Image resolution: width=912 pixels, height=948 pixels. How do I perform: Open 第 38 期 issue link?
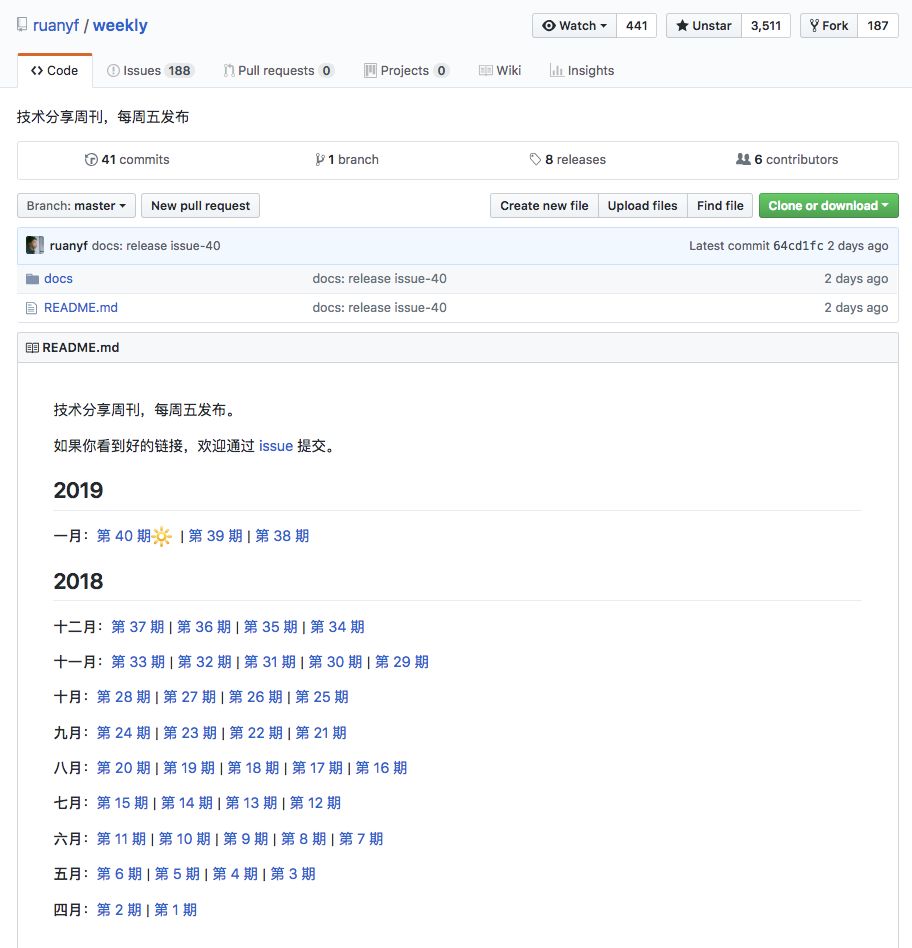(x=282, y=536)
